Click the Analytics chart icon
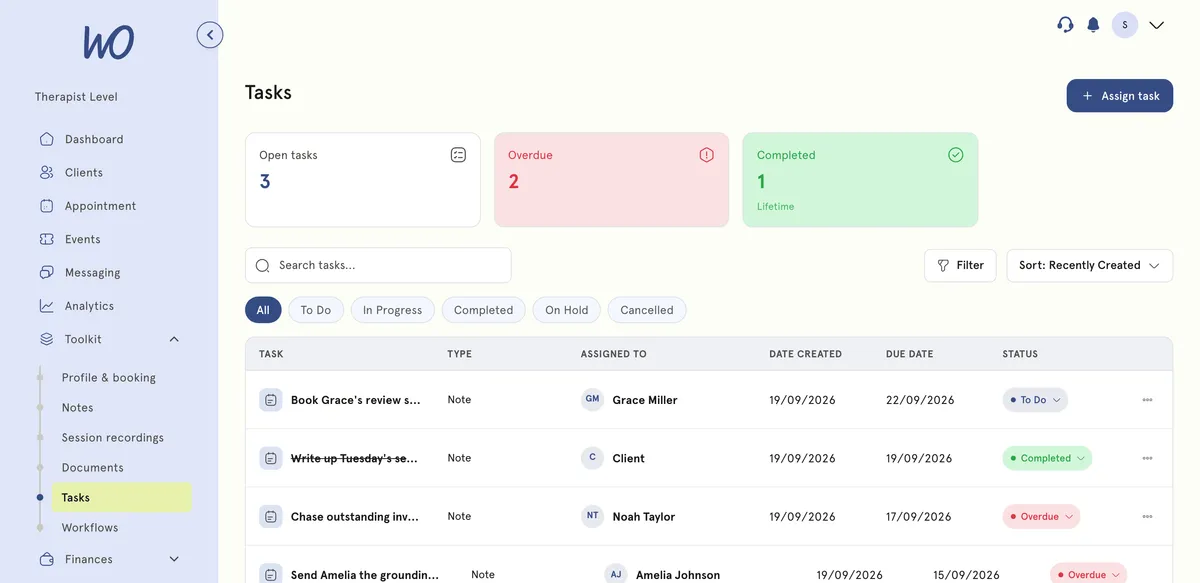Image resolution: width=1200 pixels, height=583 pixels. coord(47,306)
